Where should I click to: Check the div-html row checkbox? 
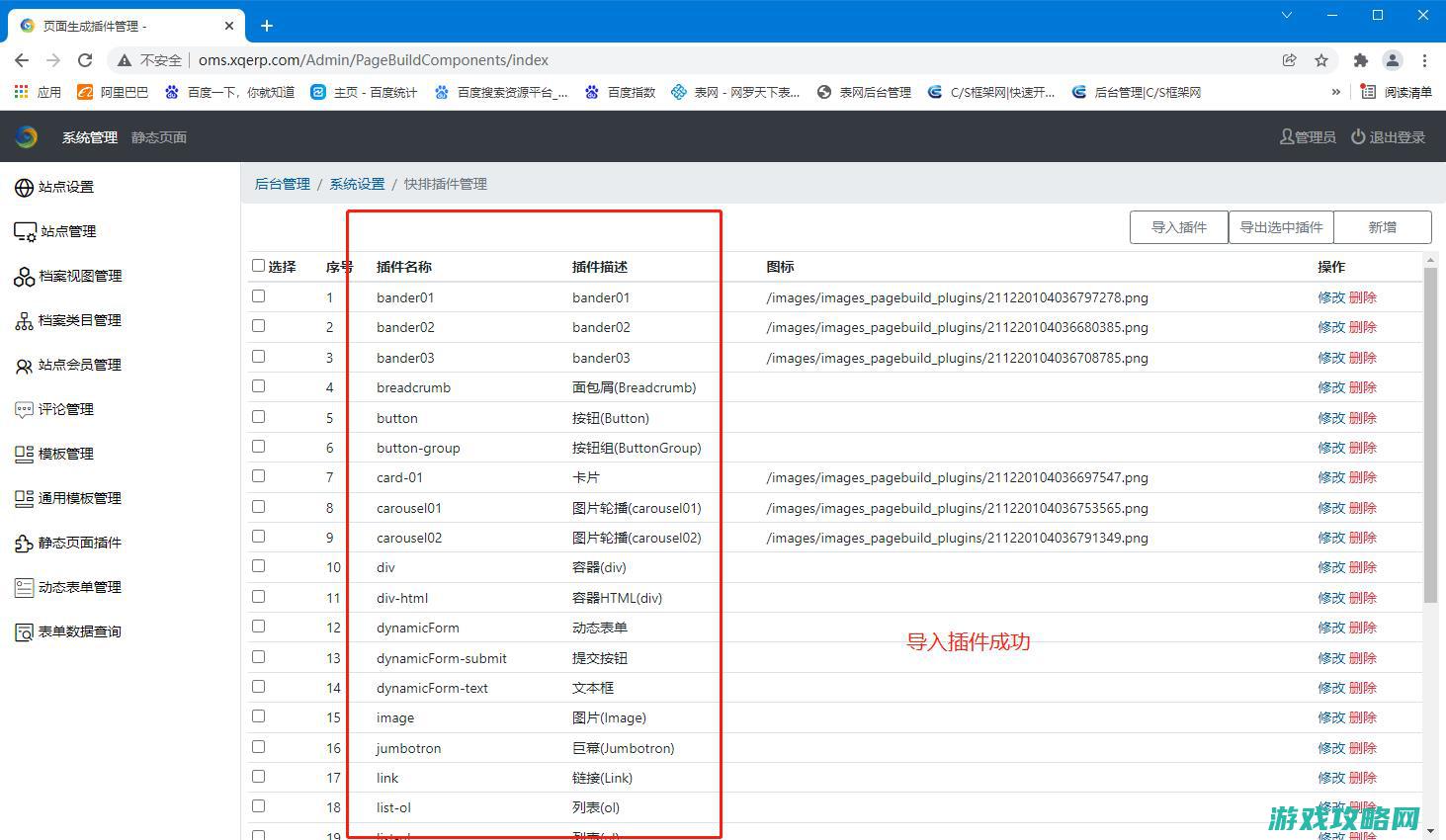pyautogui.click(x=259, y=596)
